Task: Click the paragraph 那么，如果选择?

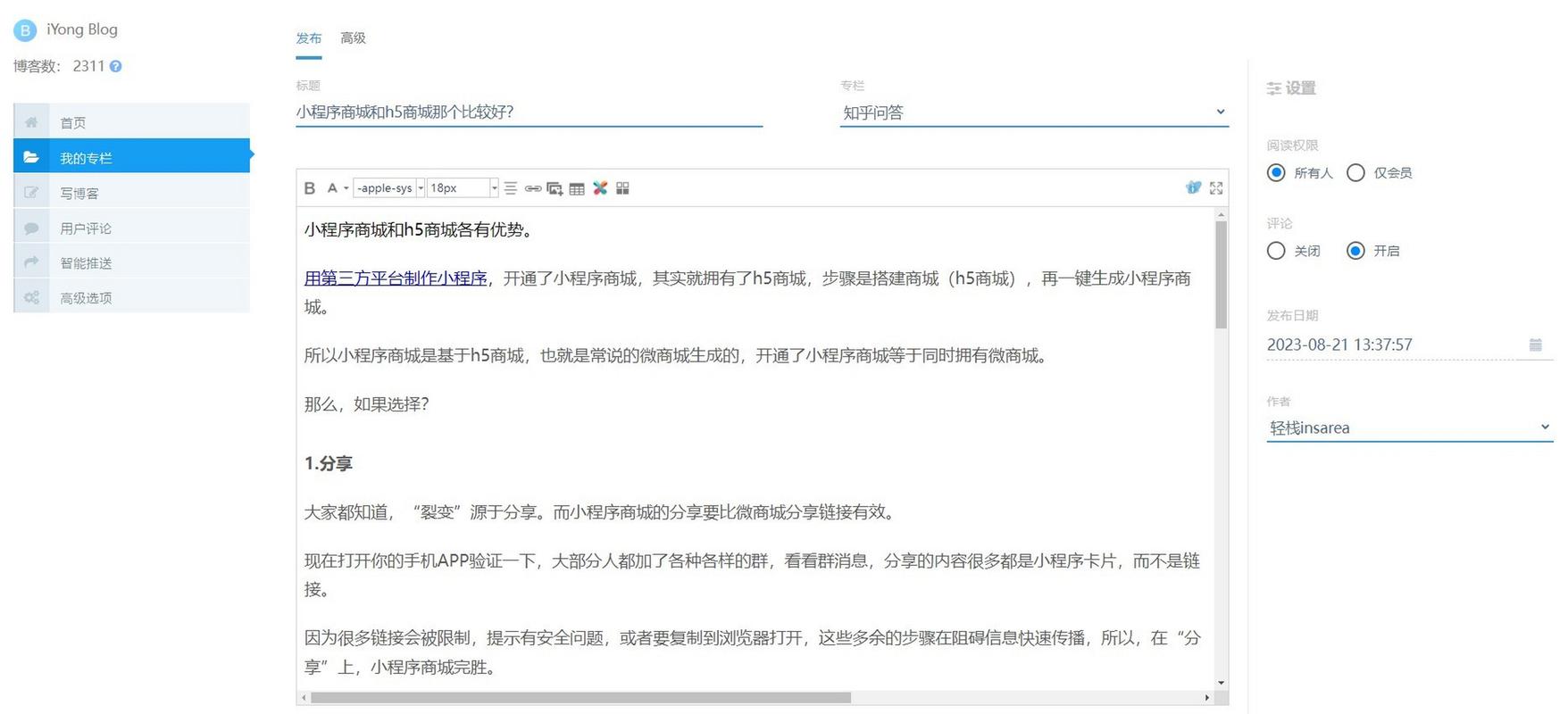Action: (367, 404)
